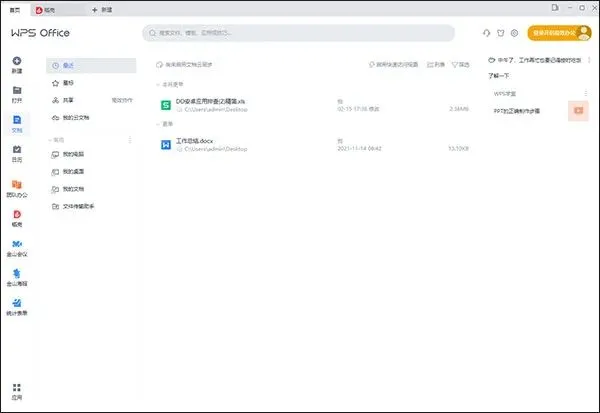This screenshot has height=413, width=600.
Task: Open the 统计表单 forms icon in sidebar
Action: [17, 303]
